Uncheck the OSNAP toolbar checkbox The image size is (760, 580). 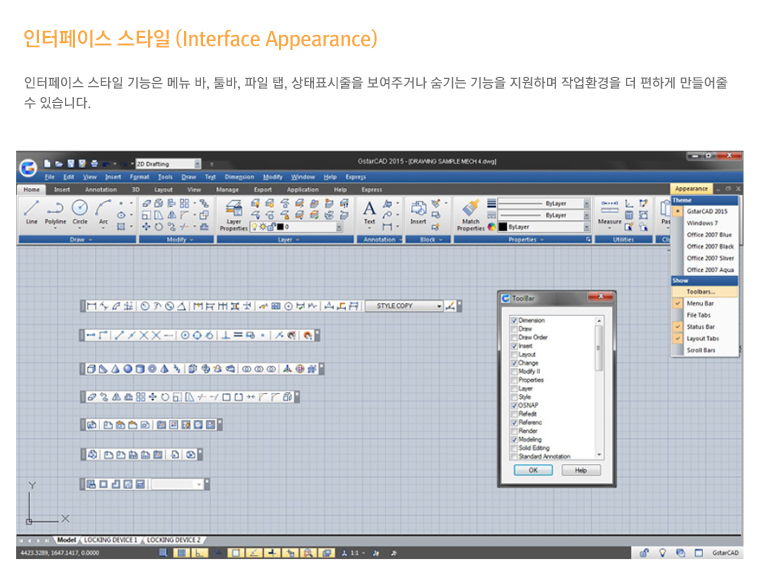pyautogui.click(x=515, y=405)
